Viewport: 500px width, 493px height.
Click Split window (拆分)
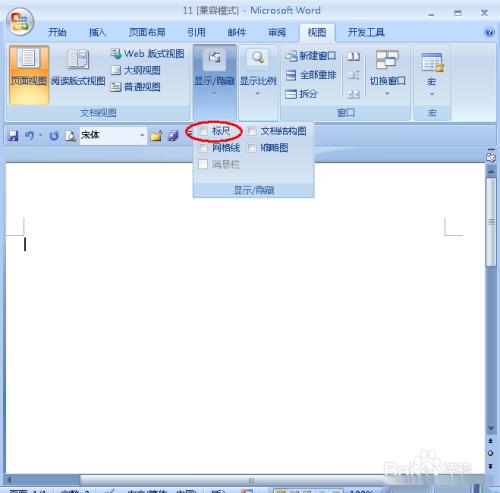point(301,94)
